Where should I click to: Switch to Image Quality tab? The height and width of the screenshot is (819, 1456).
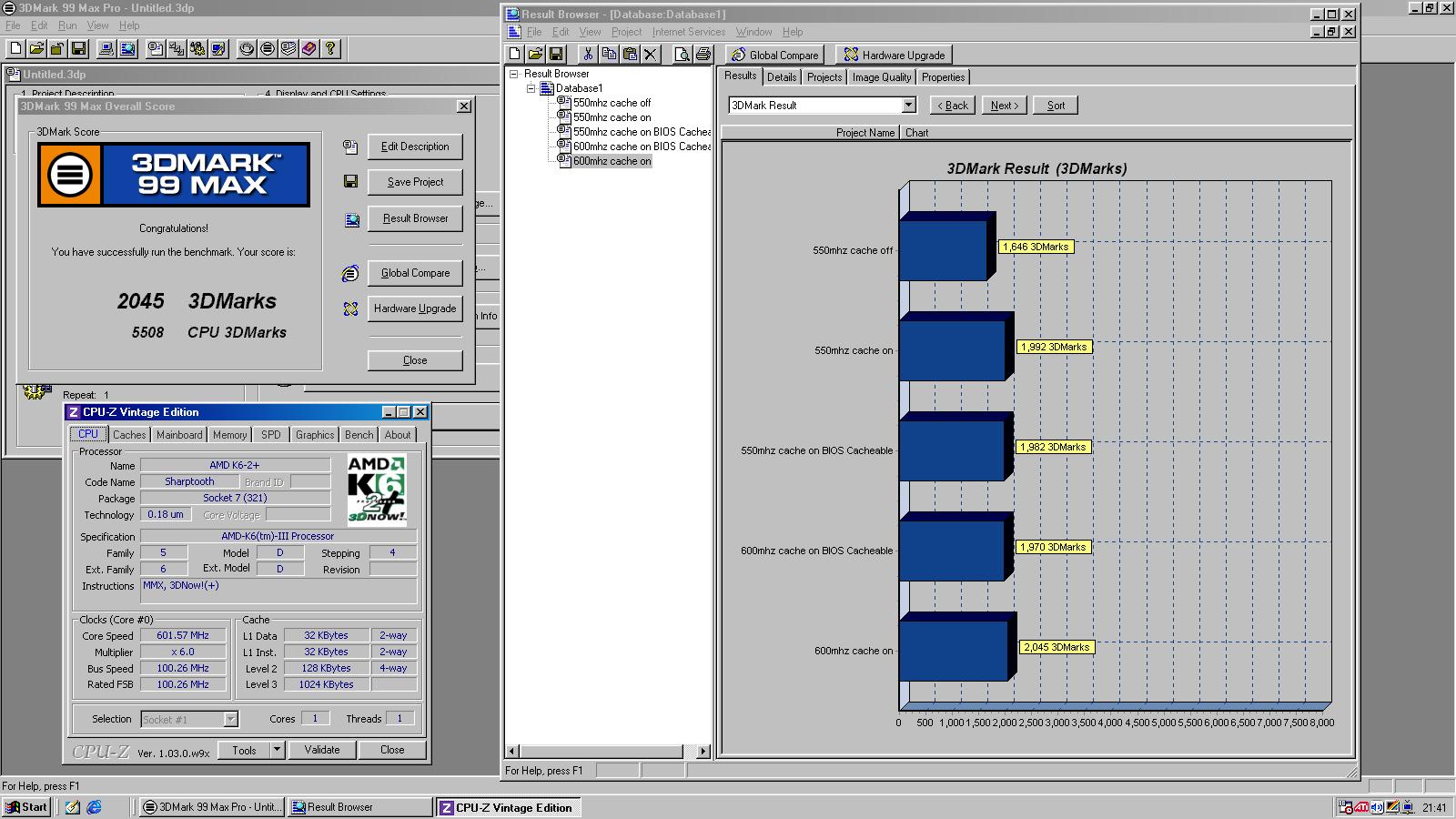(881, 77)
